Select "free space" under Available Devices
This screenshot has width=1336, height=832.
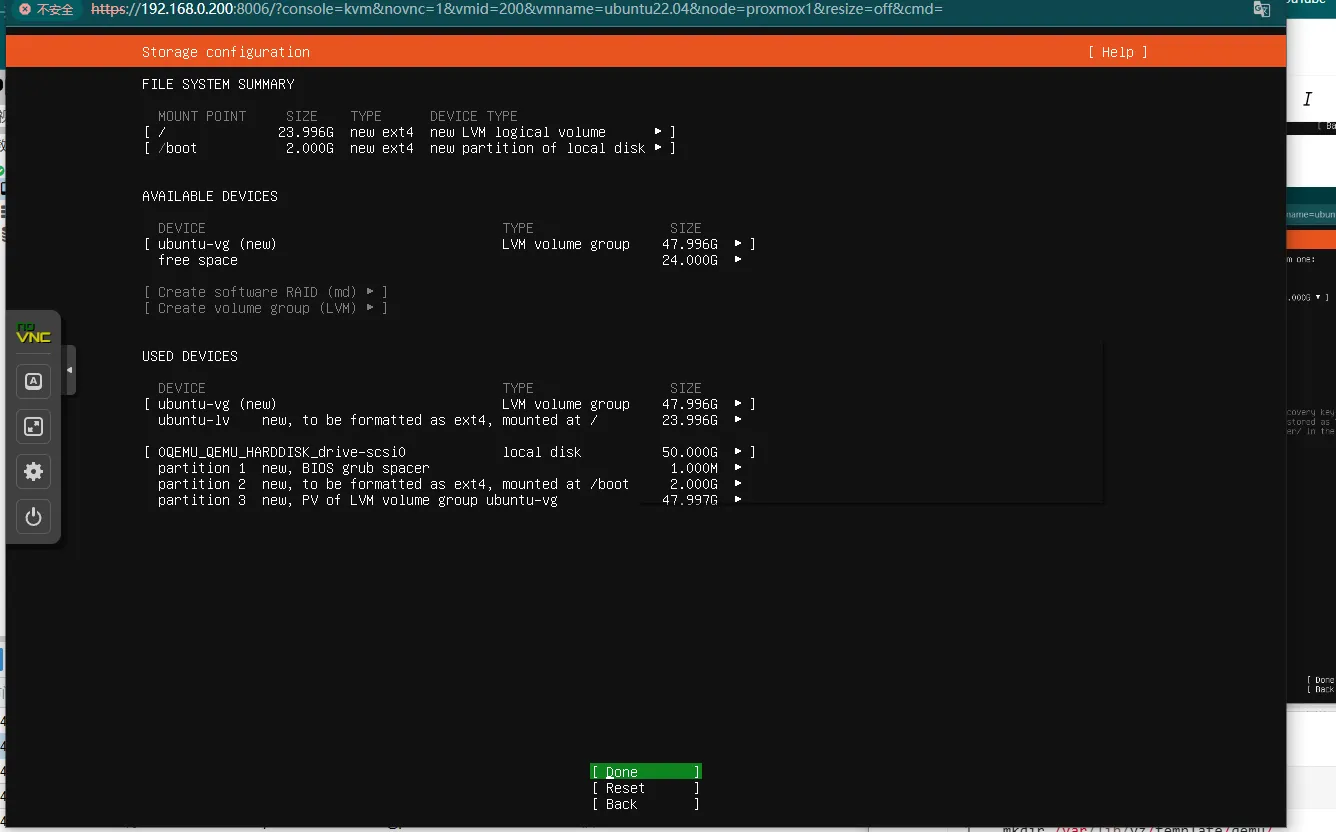198,260
